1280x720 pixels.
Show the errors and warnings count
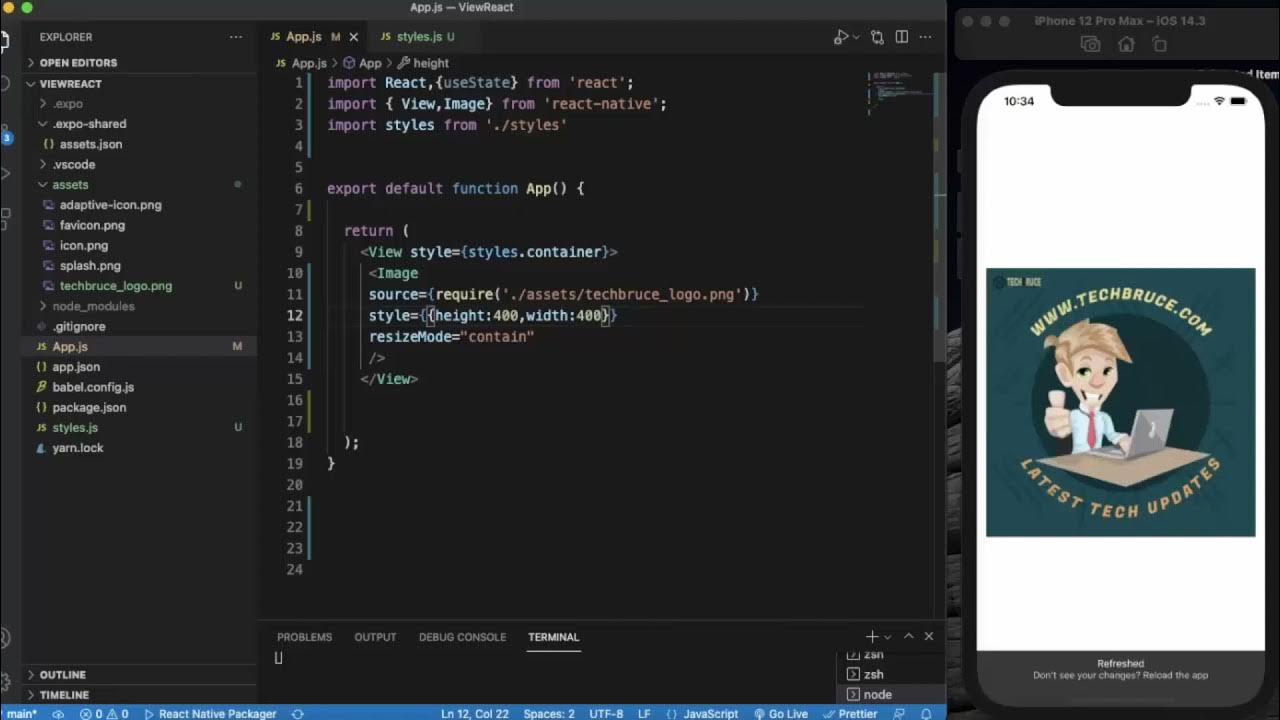[104, 713]
